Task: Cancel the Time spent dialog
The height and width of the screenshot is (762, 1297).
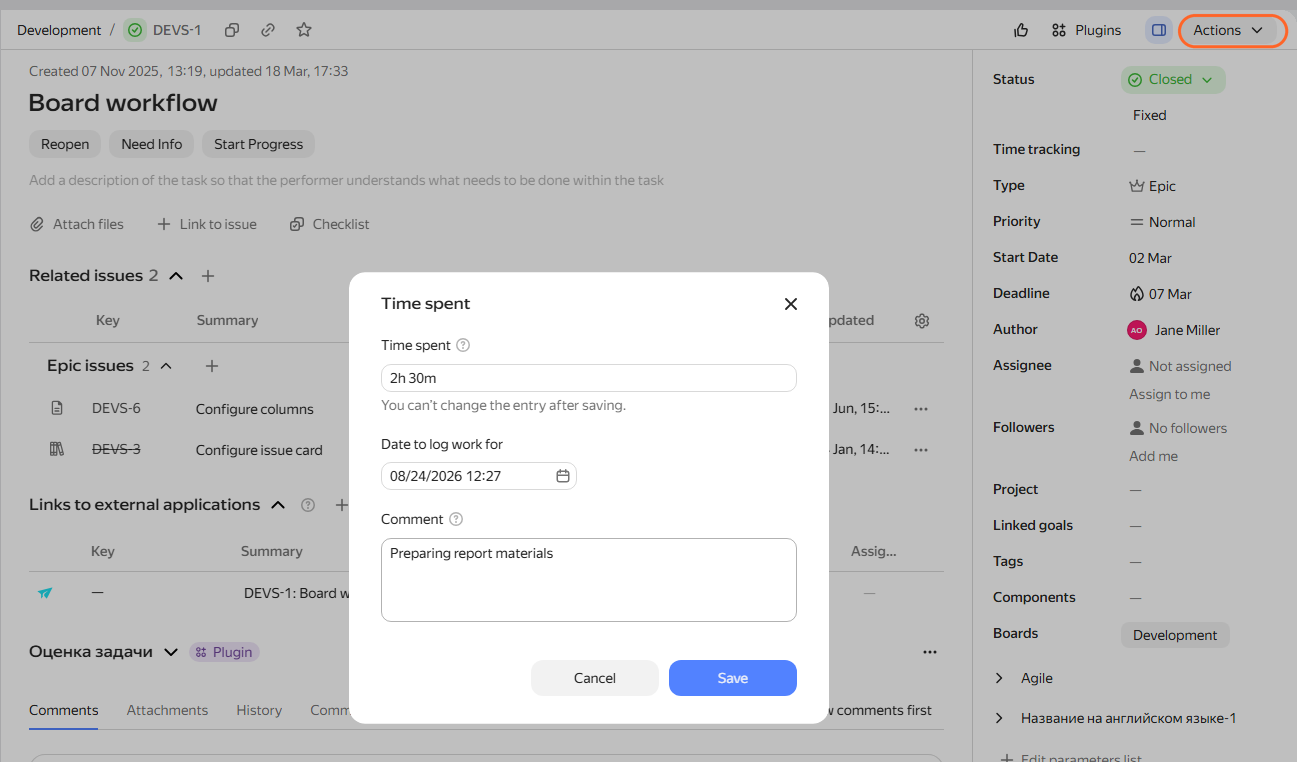Action: 595,678
